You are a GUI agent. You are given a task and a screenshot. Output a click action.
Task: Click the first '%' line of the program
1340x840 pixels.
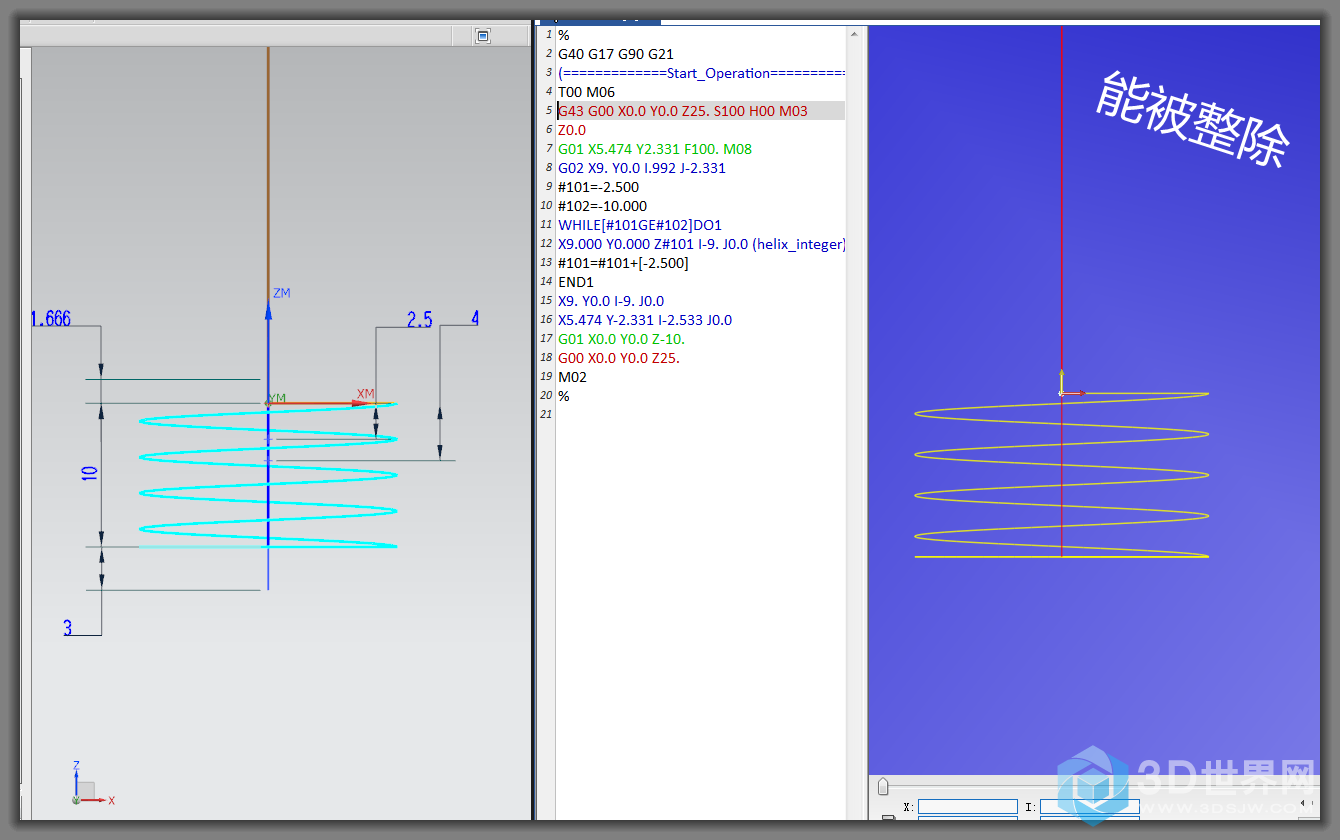pos(563,35)
